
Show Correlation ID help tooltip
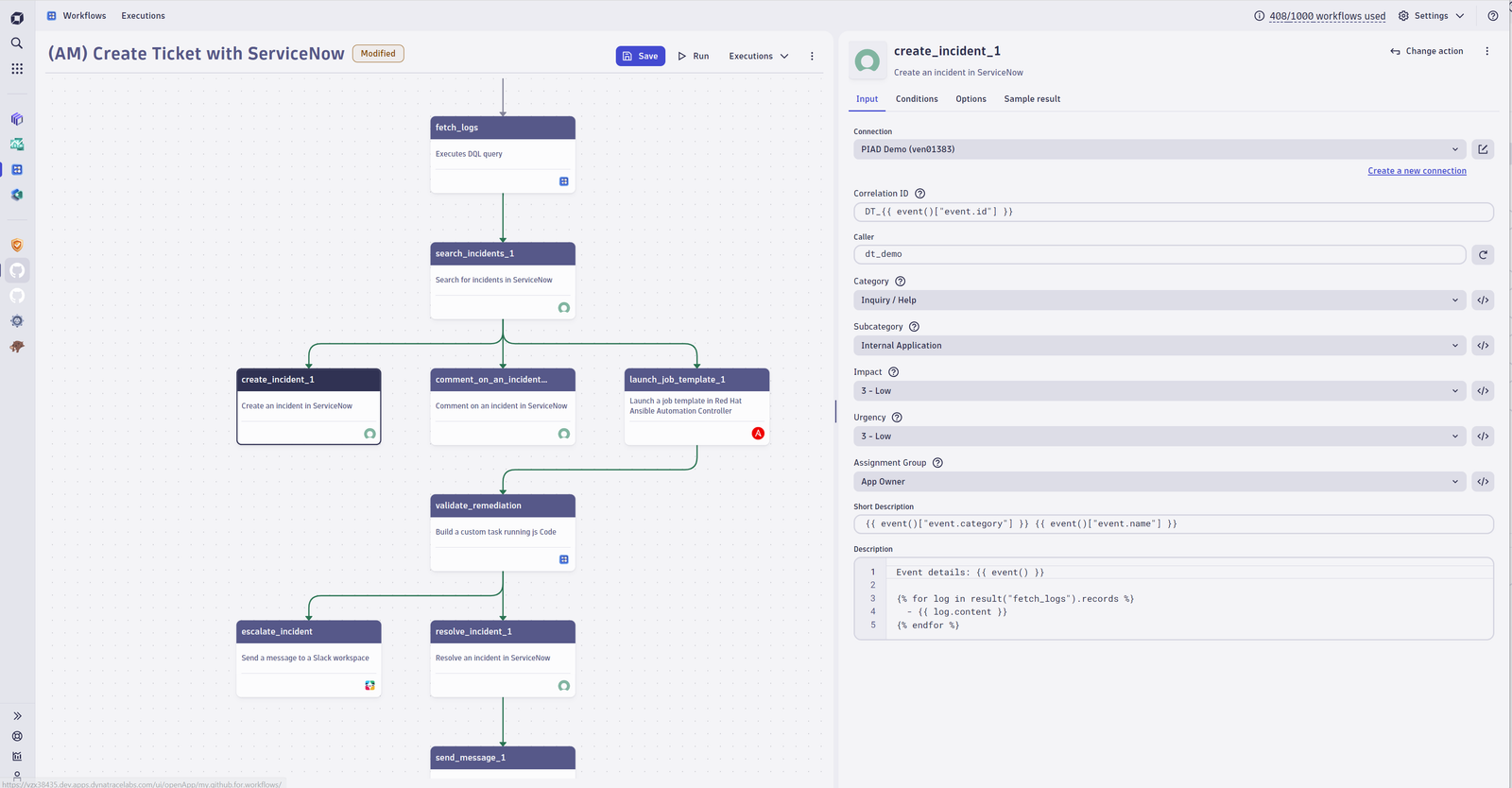coord(919,194)
